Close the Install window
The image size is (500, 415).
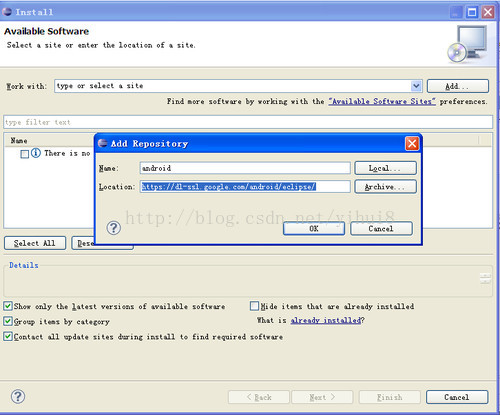pyautogui.click(x=488, y=12)
